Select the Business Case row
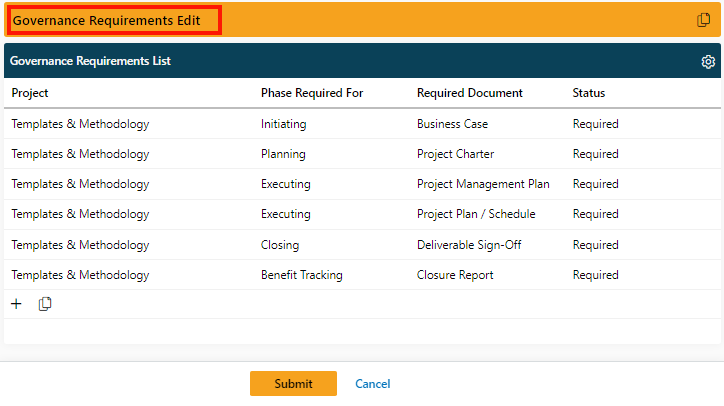 (x=362, y=124)
